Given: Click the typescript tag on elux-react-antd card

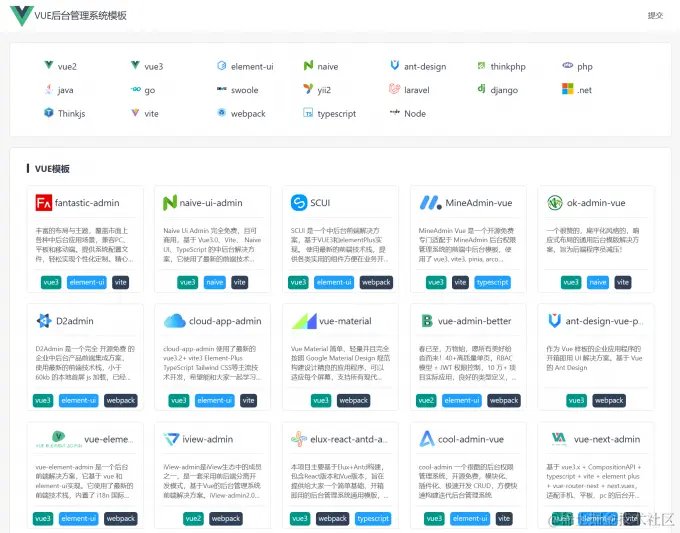Looking at the screenshot, I should coord(373,518).
